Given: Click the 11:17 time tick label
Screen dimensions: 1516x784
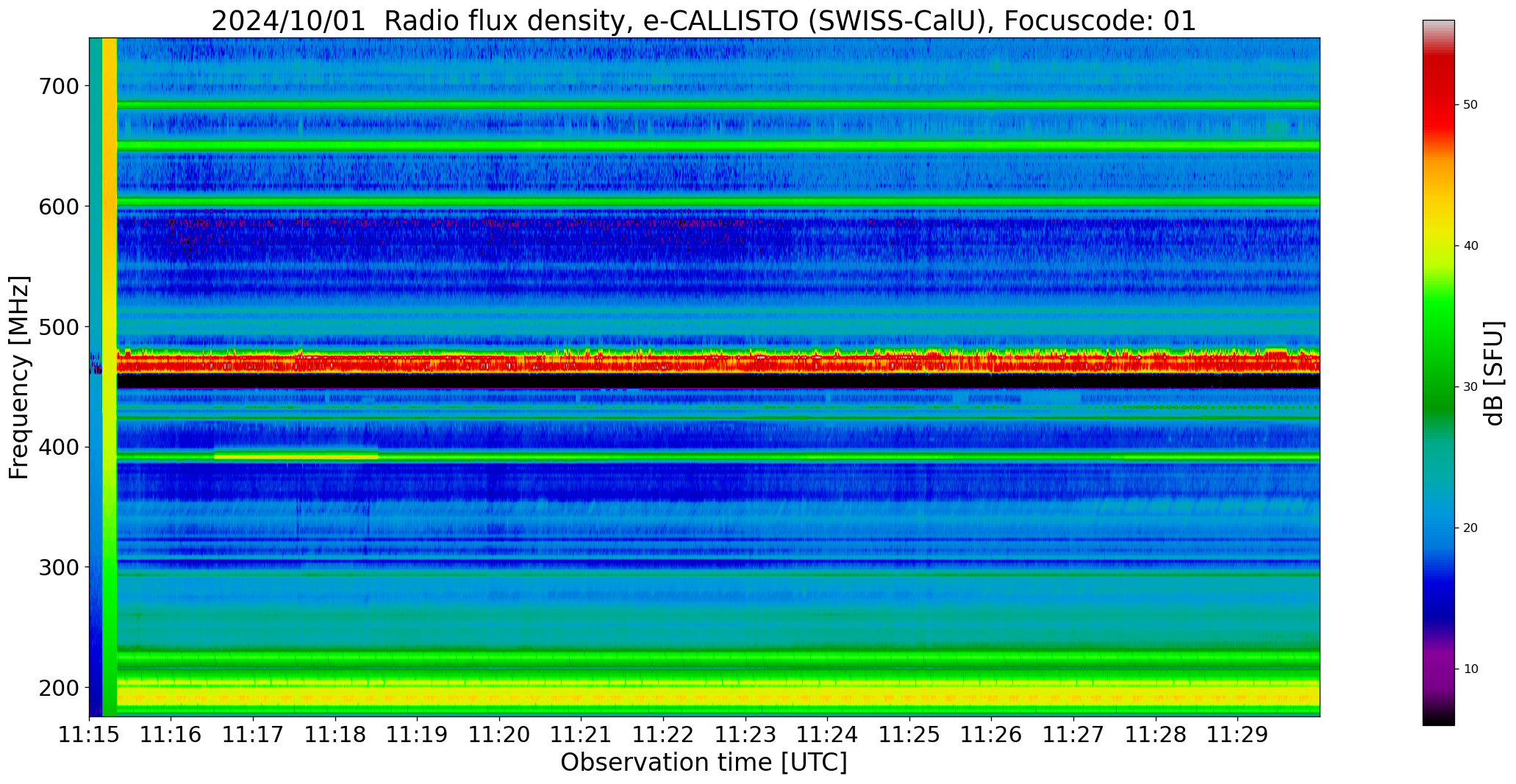Looking at the screenshot, I should tap(254, 736).
